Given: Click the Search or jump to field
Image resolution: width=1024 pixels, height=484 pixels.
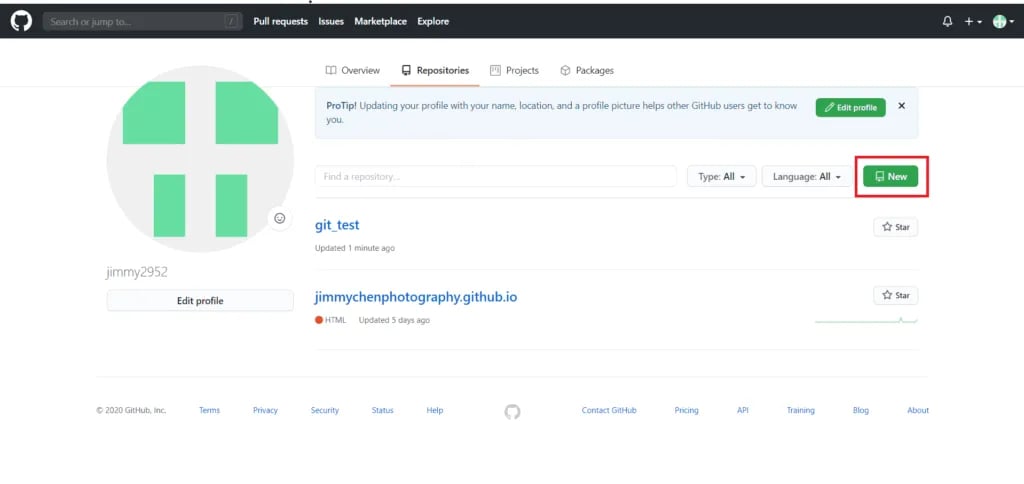Looking at the screenshot, I should [x=142, y=22].
